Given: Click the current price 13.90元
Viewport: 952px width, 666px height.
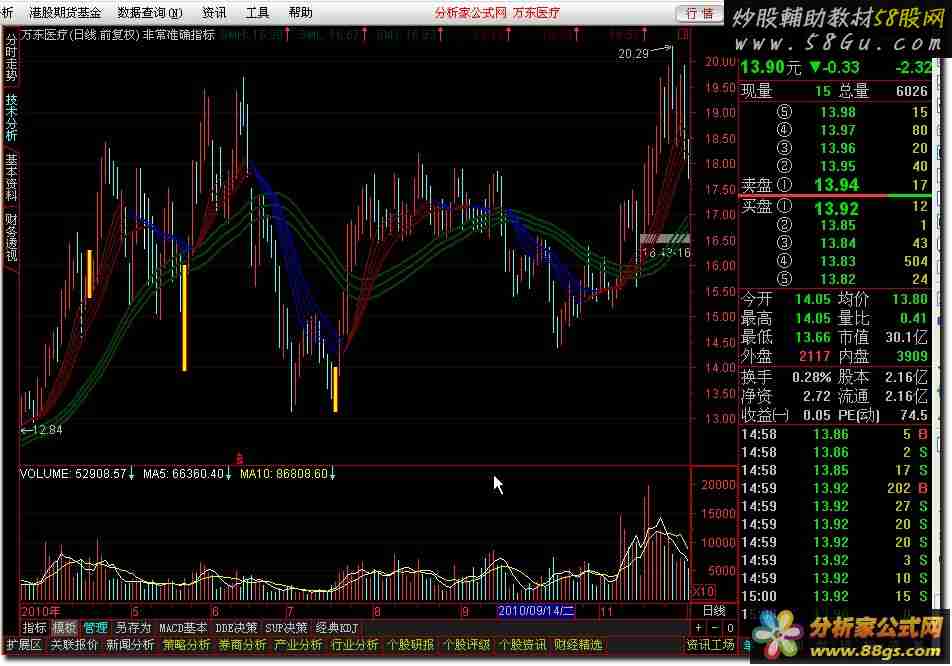Looking at the screenshot, I should tap(771, 67).
